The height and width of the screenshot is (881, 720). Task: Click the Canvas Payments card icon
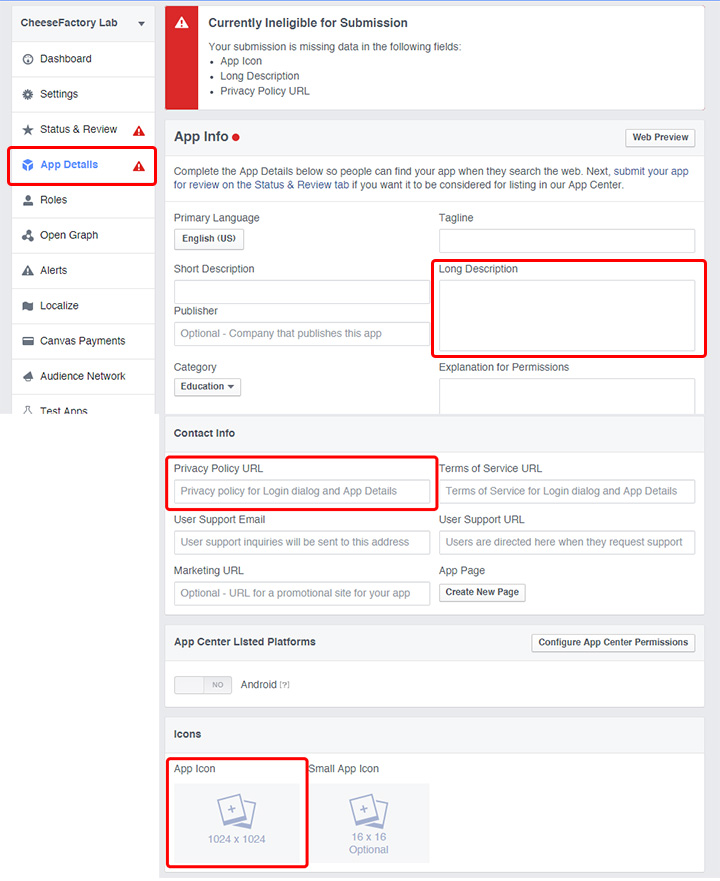(x=28, y=341)
